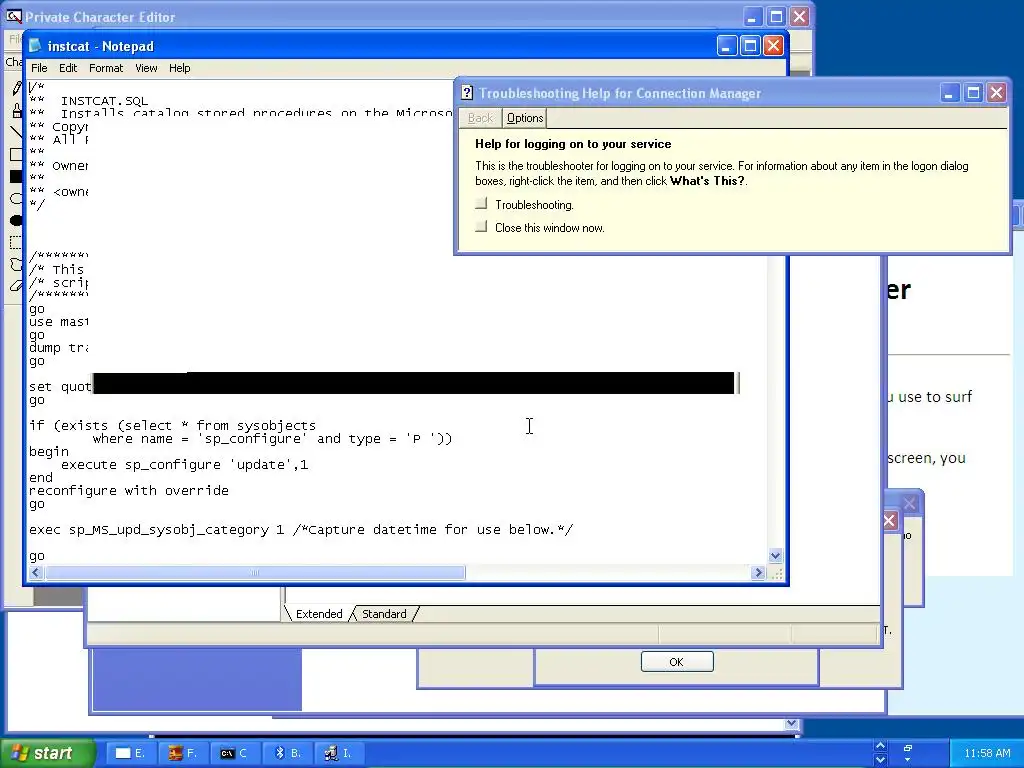Select the Rectangular Selection tool in Character Editor
1024x768 pixels.
[x=16, y=243]
